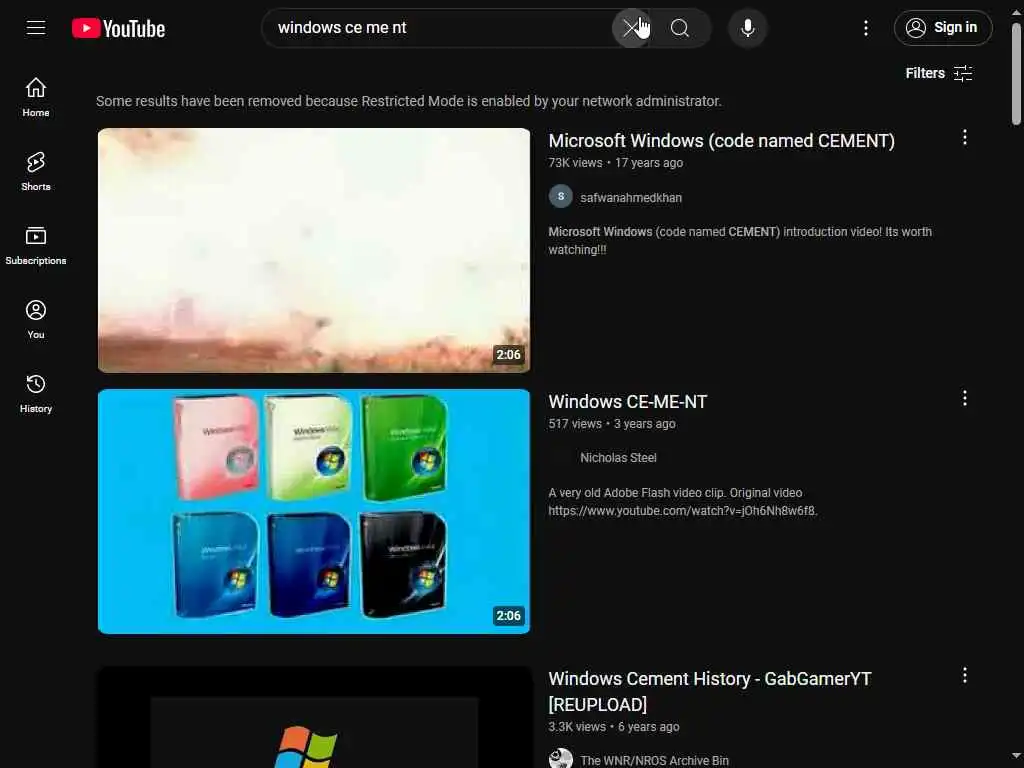Go to the YouTube logo home link
This screenshot has width=1024, height=768.
(x=118, y=28)
